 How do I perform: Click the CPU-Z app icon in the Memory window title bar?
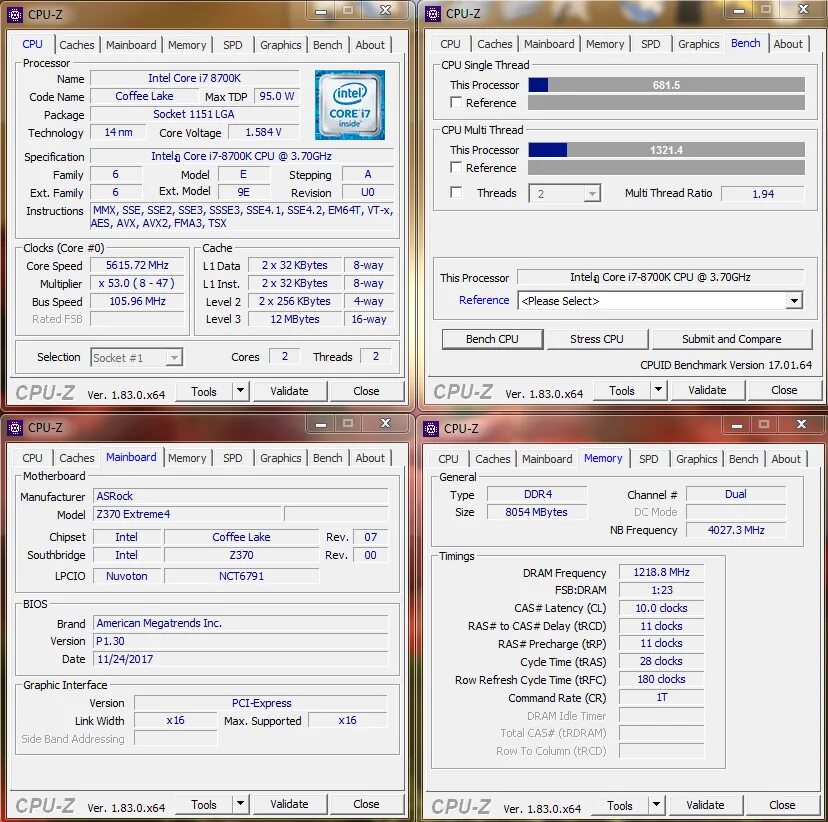[x=431, y=429]
